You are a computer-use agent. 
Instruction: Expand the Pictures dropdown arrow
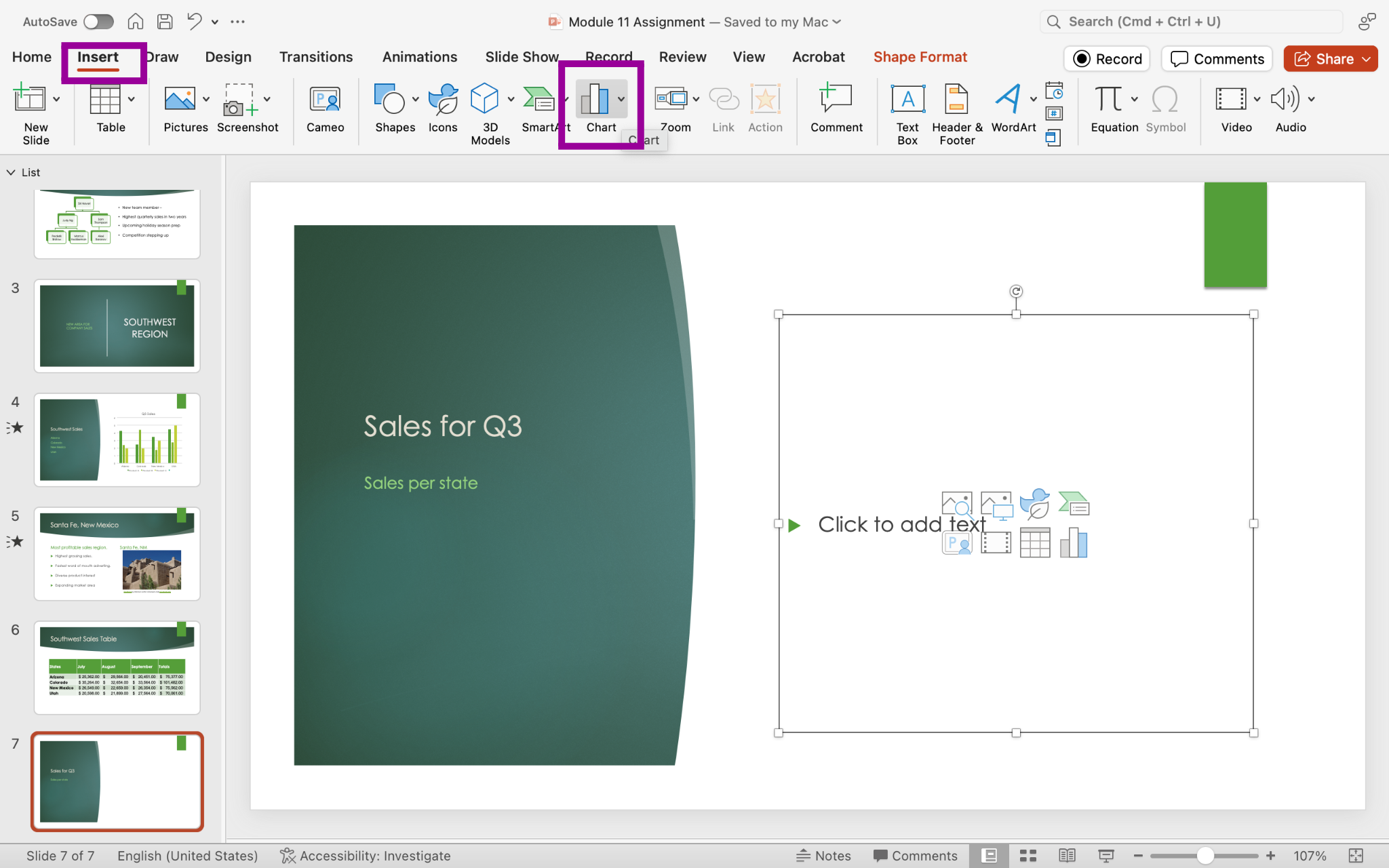206,100
